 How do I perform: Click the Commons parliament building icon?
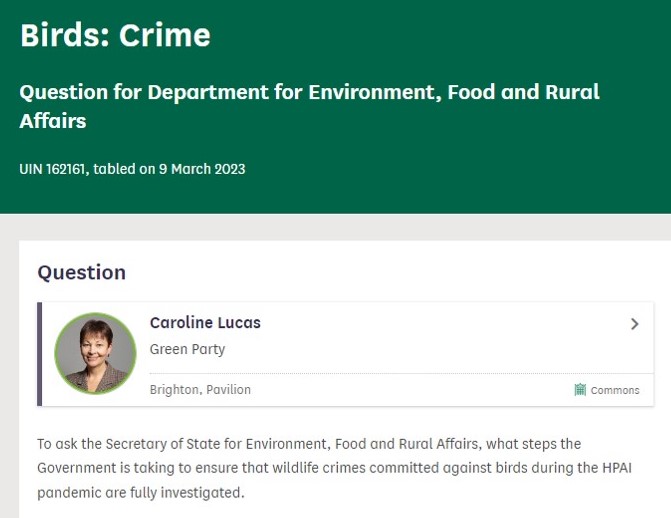580,390
